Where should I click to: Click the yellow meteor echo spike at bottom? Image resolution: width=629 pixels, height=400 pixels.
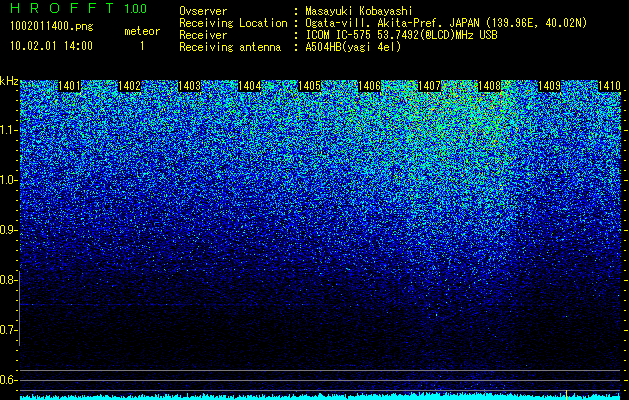pyautogui.click(x=566, y=395)
